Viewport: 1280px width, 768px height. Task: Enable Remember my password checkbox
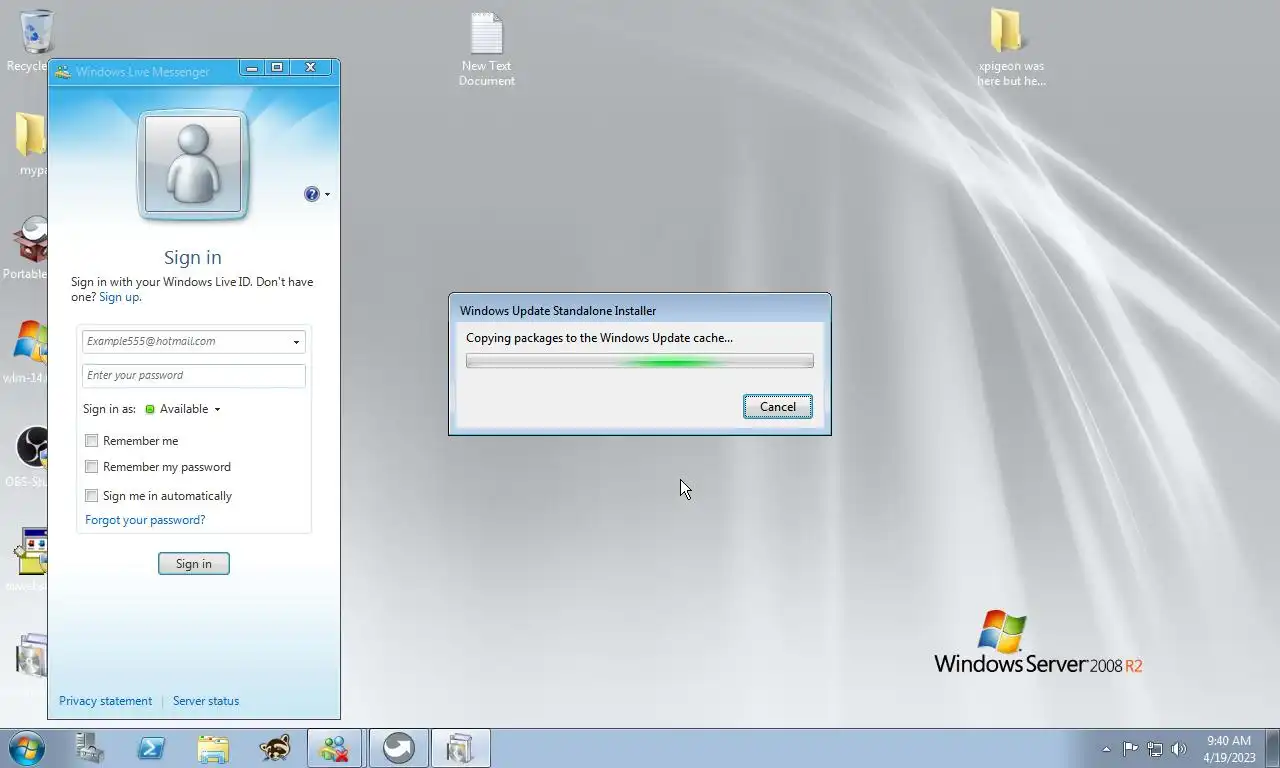tap(91, 467)
